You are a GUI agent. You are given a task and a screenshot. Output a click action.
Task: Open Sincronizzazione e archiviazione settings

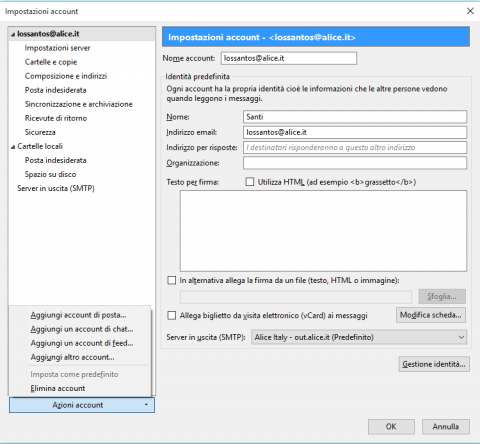point(79,104)
